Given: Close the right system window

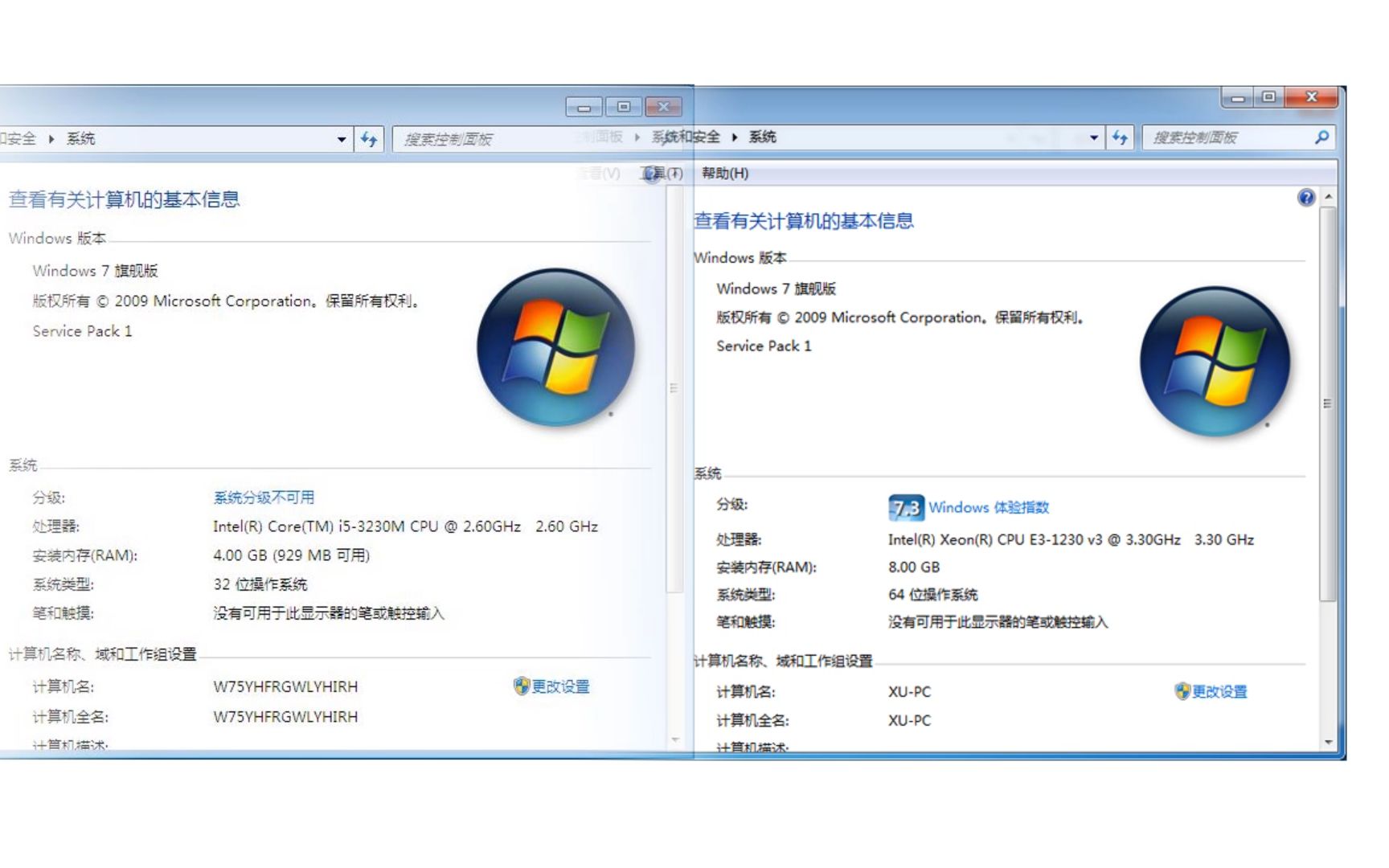Looking at the screenshot, I should pos(1311,97).
